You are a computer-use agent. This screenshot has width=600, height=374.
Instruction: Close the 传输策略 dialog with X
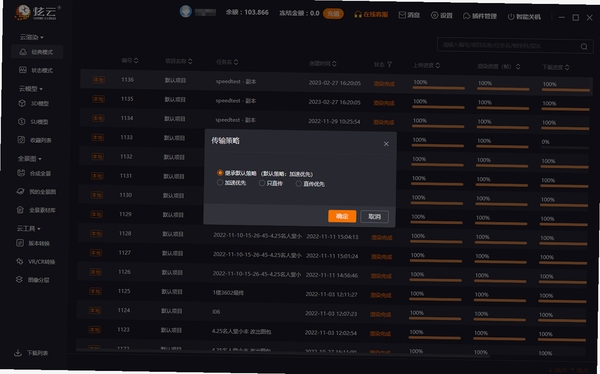(386, 144)
